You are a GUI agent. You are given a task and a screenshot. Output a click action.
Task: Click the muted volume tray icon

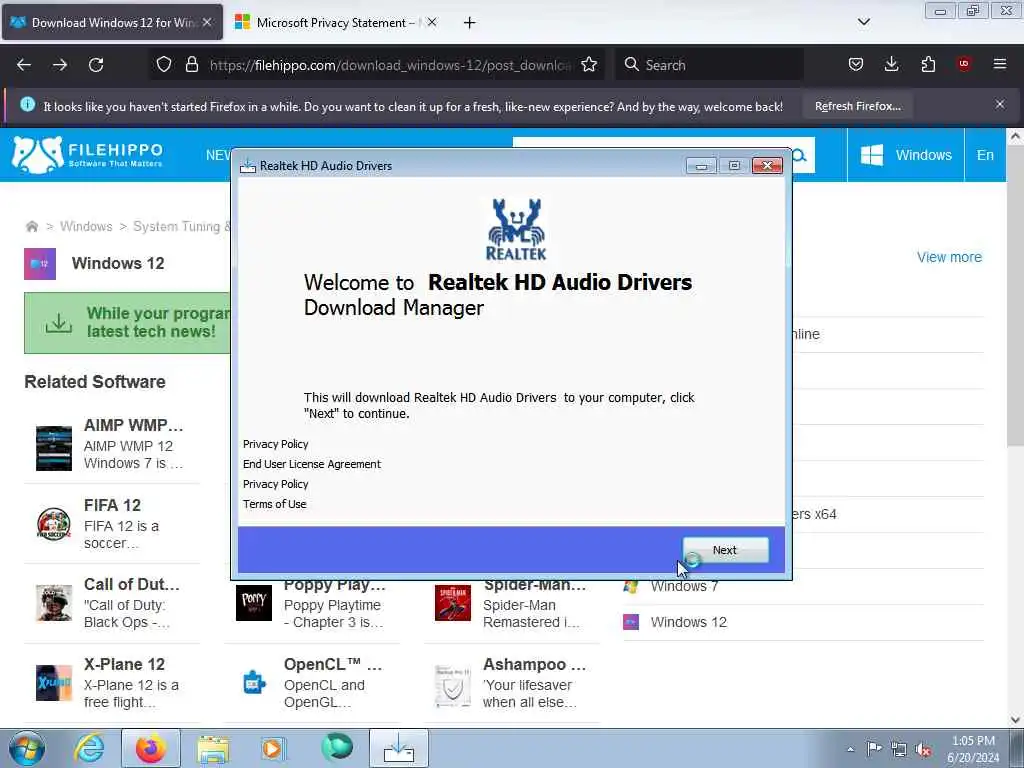point(923,749)
